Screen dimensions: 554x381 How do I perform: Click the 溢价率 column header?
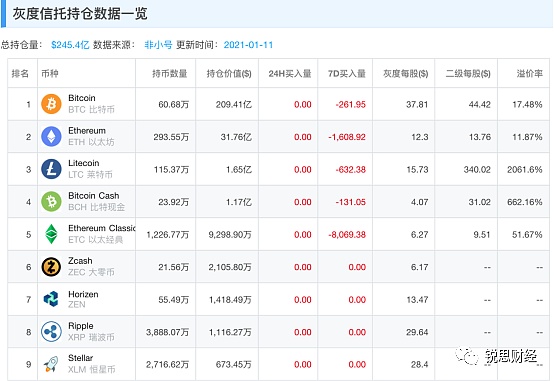tap(529, 74)
